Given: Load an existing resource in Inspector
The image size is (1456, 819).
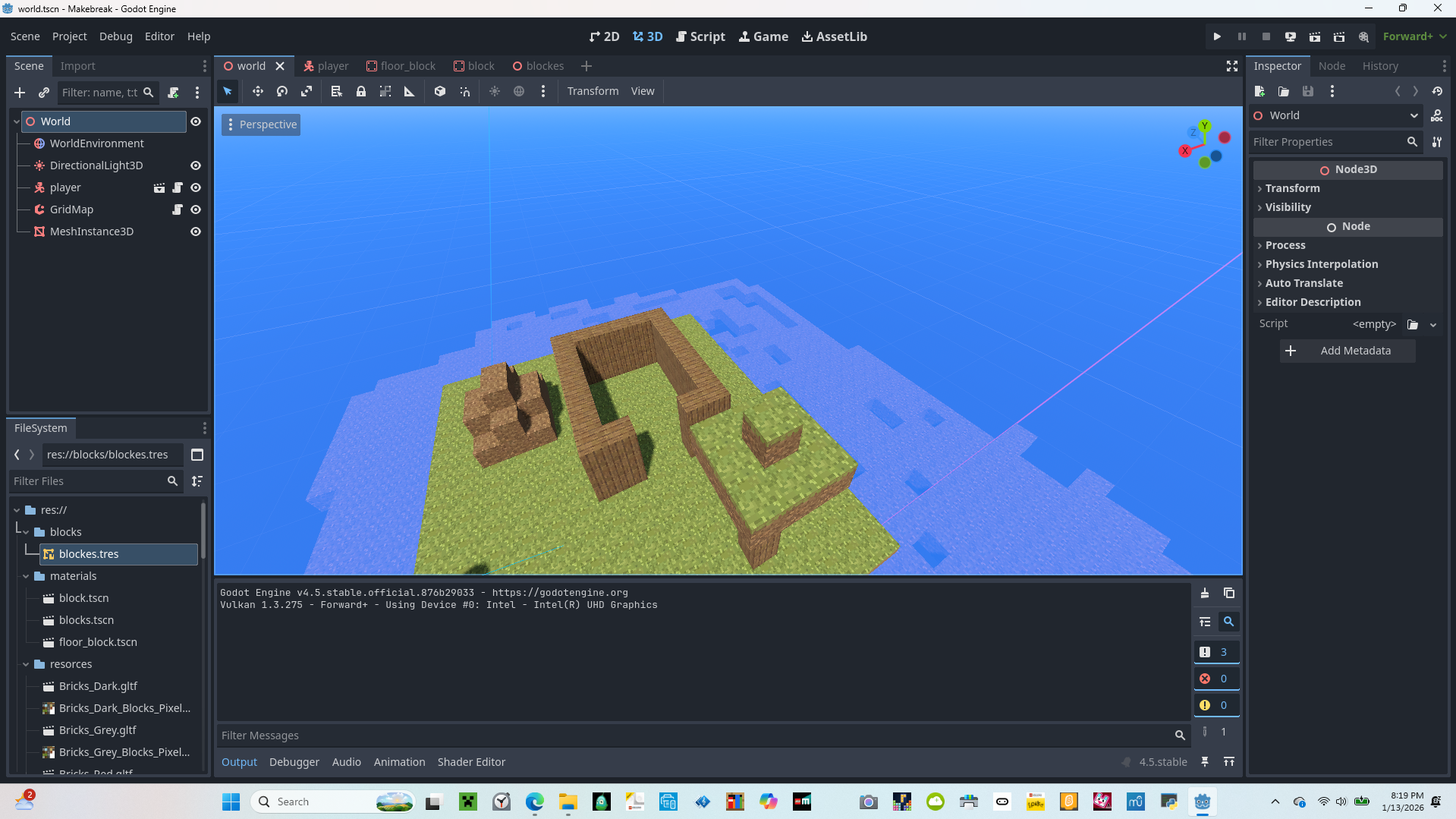Looking at the screenshot, I should pos(1284,91).
